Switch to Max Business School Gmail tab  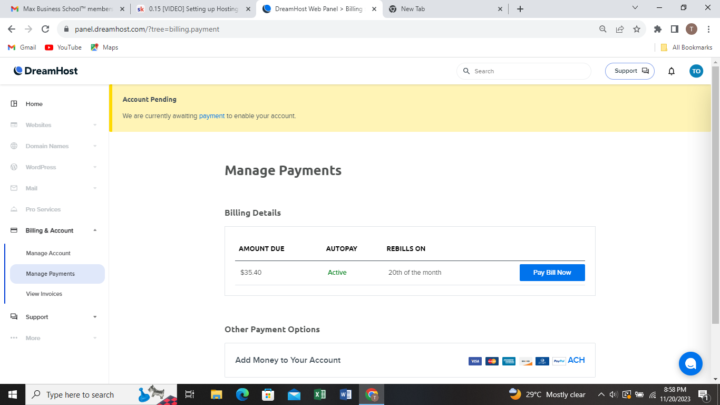(67, 9)
